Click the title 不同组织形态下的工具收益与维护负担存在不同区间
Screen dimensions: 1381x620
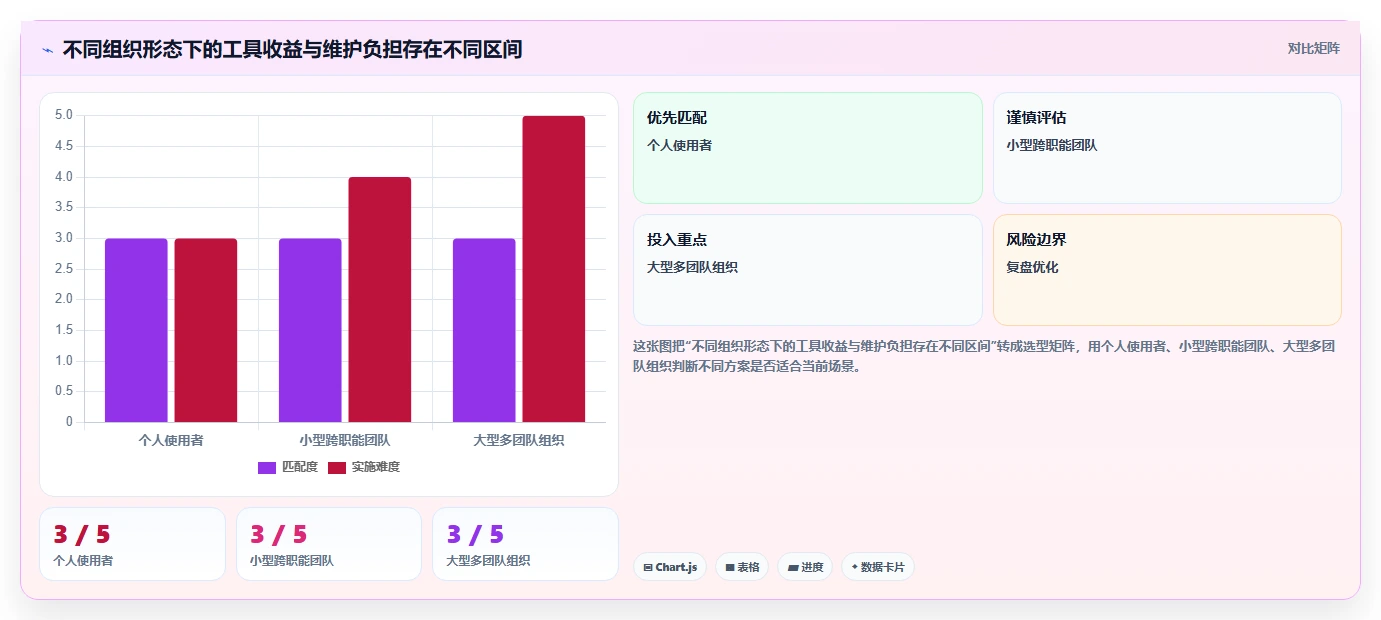(292, 49)
